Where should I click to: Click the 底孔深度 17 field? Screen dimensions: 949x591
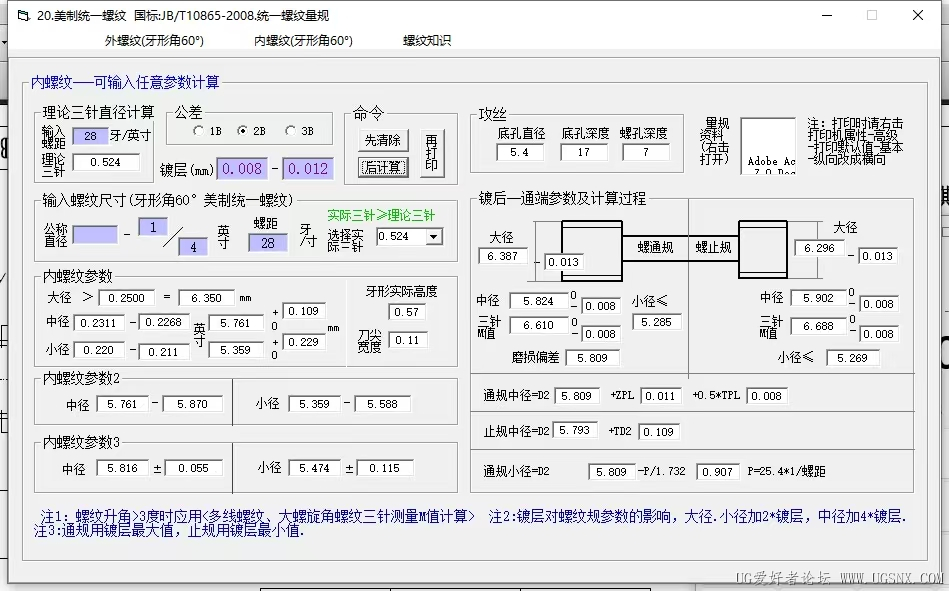pyautogui.click(x=584, y=152)
